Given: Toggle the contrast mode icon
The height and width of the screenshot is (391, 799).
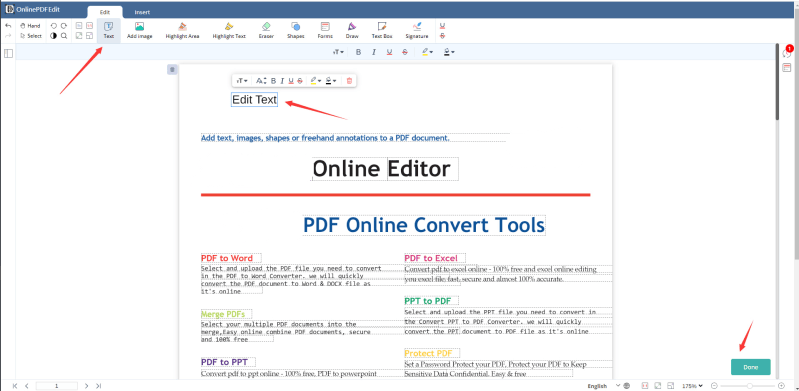Looking at the screenshot, I should coord(54,36).
